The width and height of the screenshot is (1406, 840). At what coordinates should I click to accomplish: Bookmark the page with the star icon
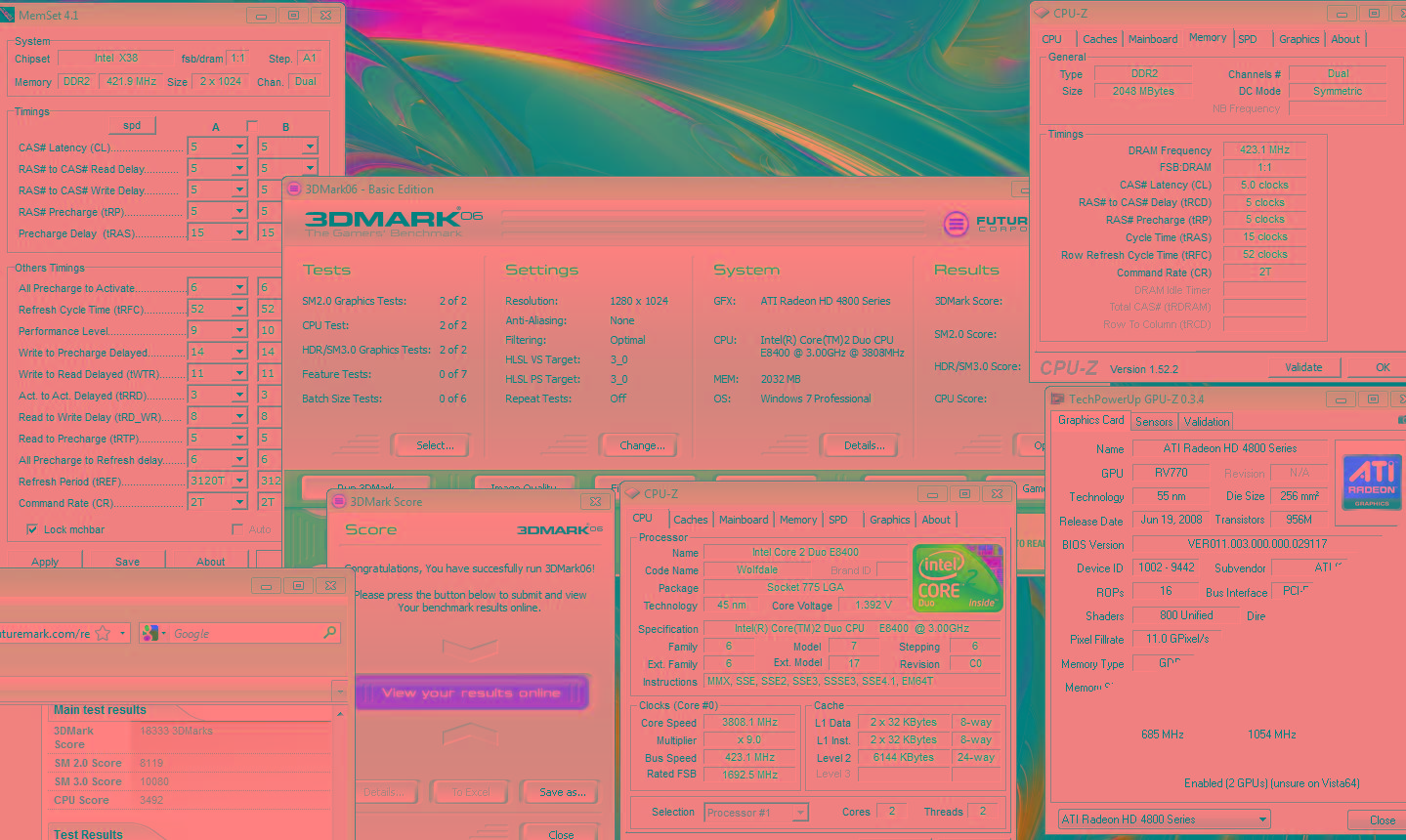pyautogui.click(x=104, y=633)
